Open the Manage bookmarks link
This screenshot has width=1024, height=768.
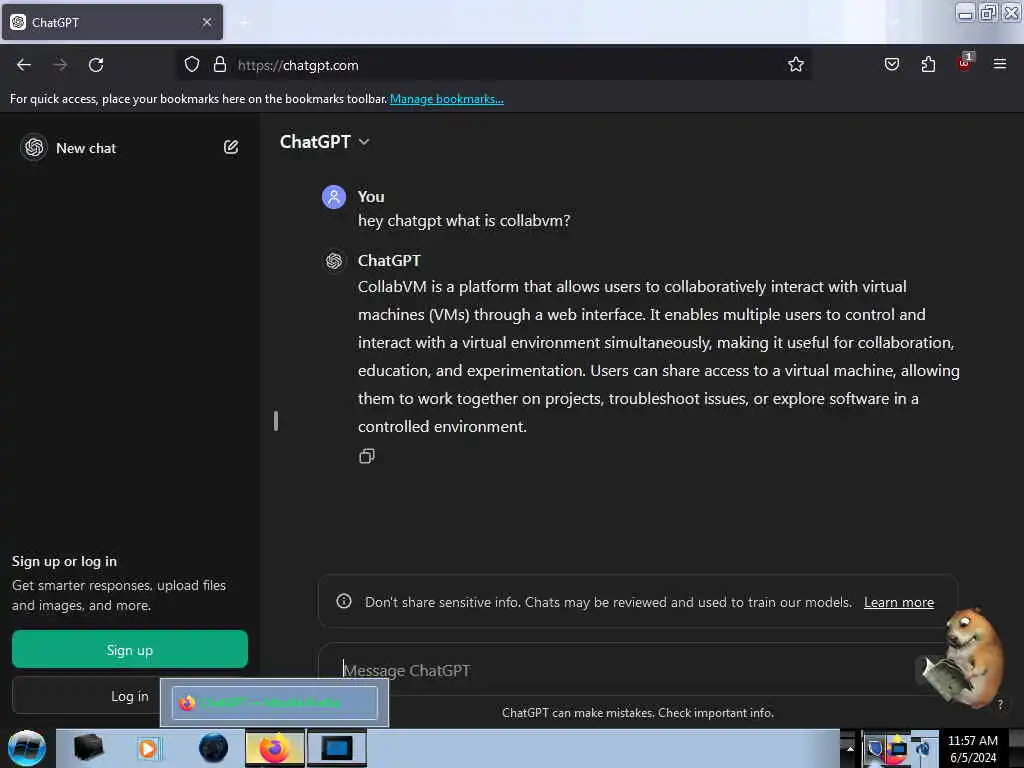click(447, 99)
